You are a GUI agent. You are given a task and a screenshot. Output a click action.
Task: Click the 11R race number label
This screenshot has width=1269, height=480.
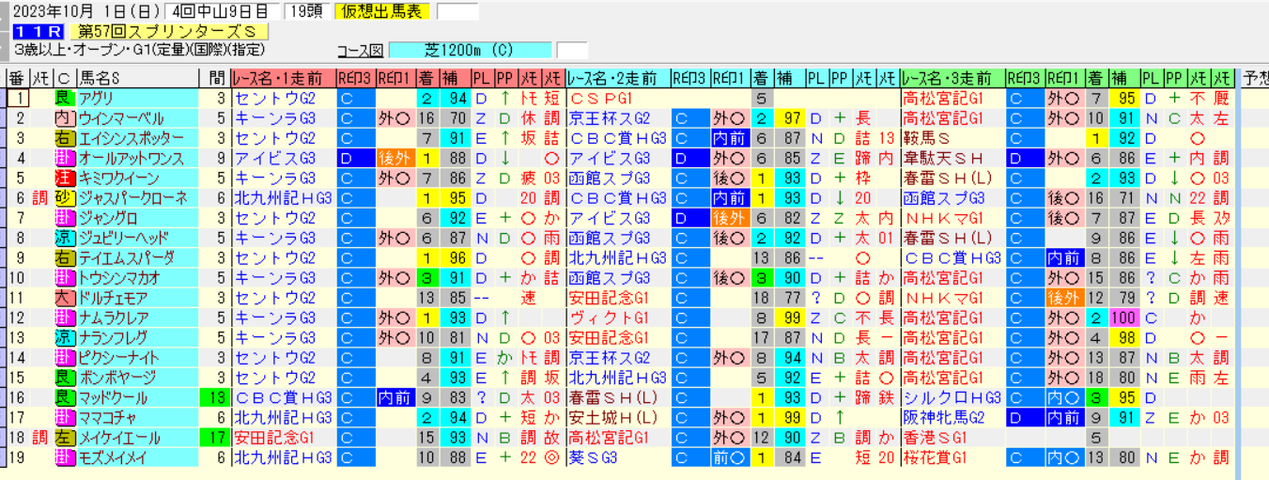click(x=37, y=31)
